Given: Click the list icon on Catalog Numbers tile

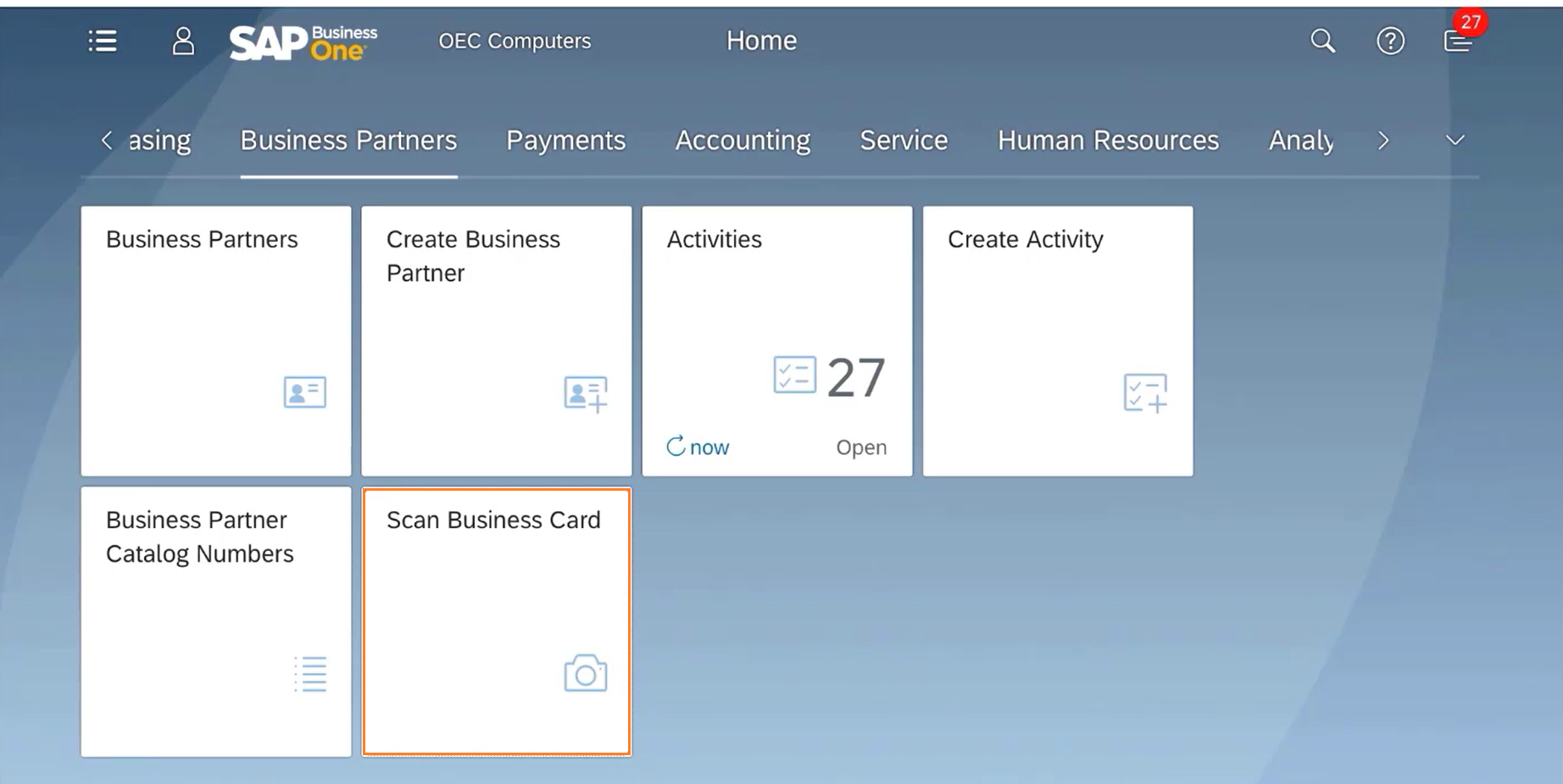Looking at the screenshot, I should tap(310, 674).
